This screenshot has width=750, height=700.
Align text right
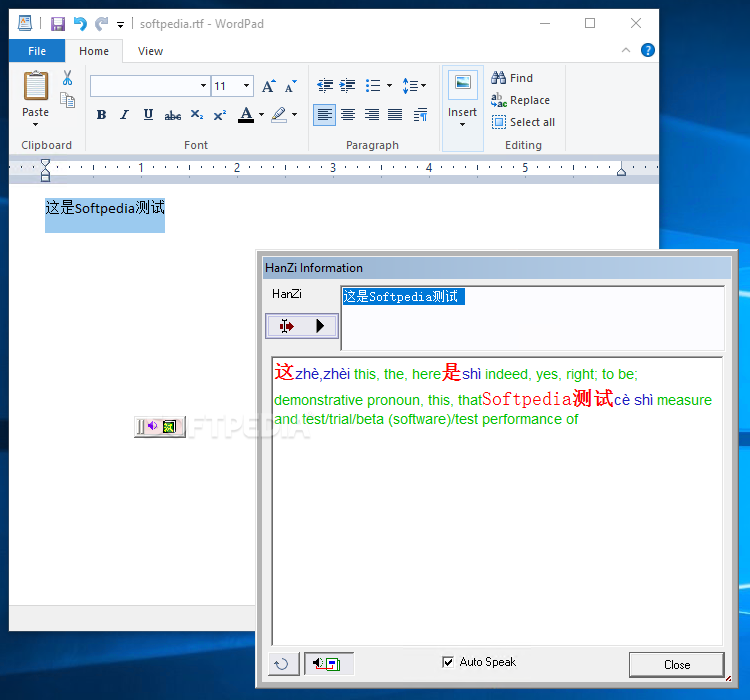click(x=372, y=115)
